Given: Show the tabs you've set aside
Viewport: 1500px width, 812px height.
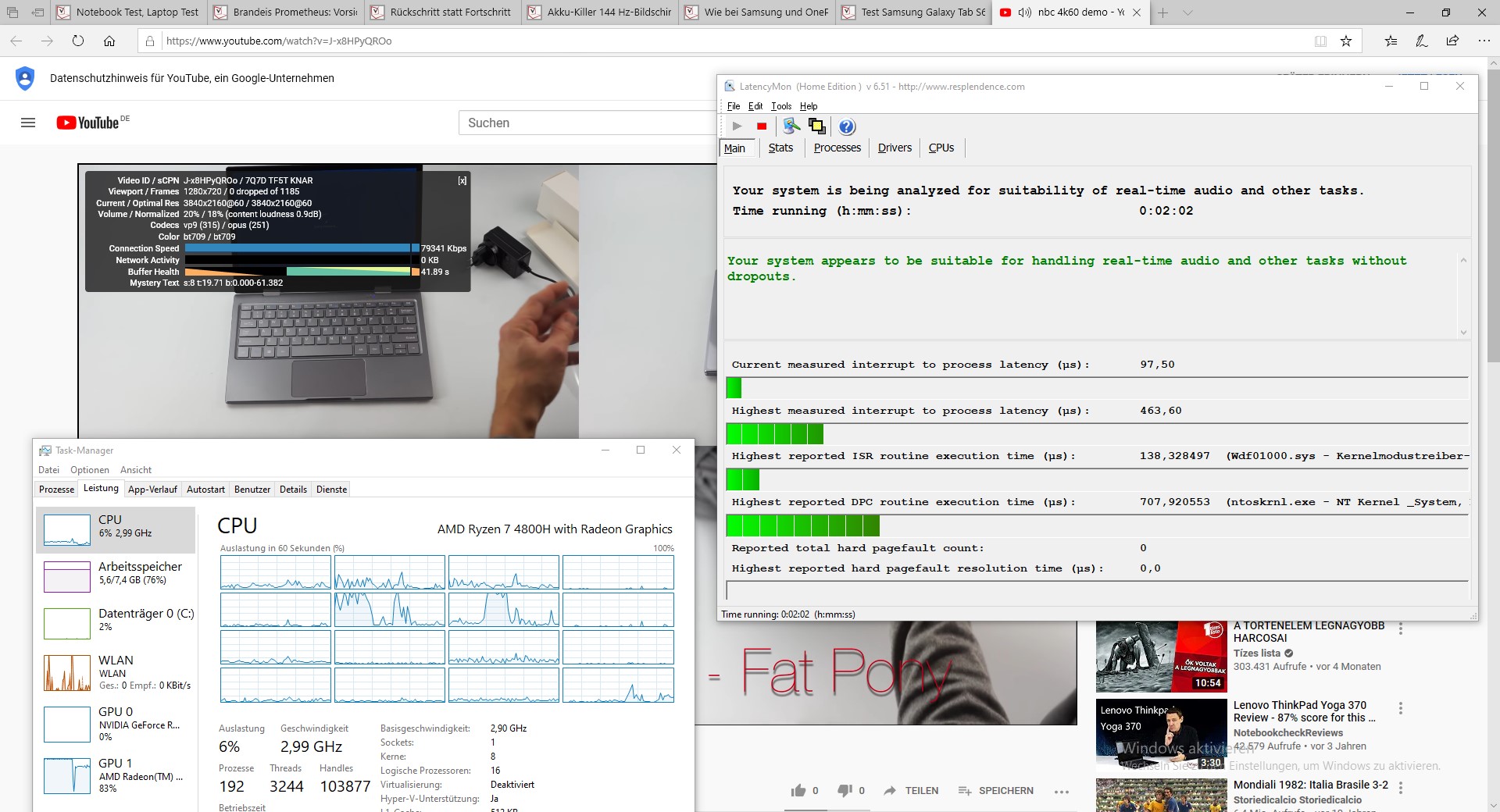Looking at the screenshot, I should coord(12,12).
